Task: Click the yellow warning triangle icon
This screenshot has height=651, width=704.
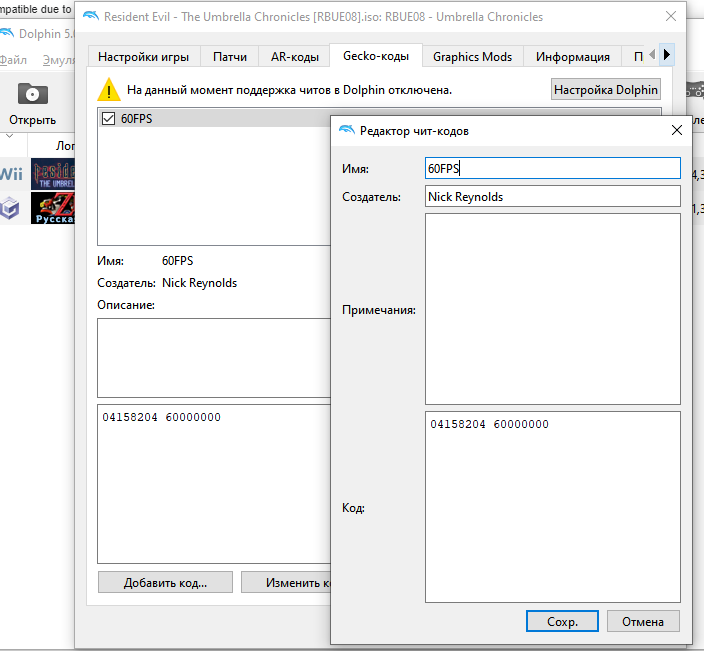Action: [x=109, y=89]
